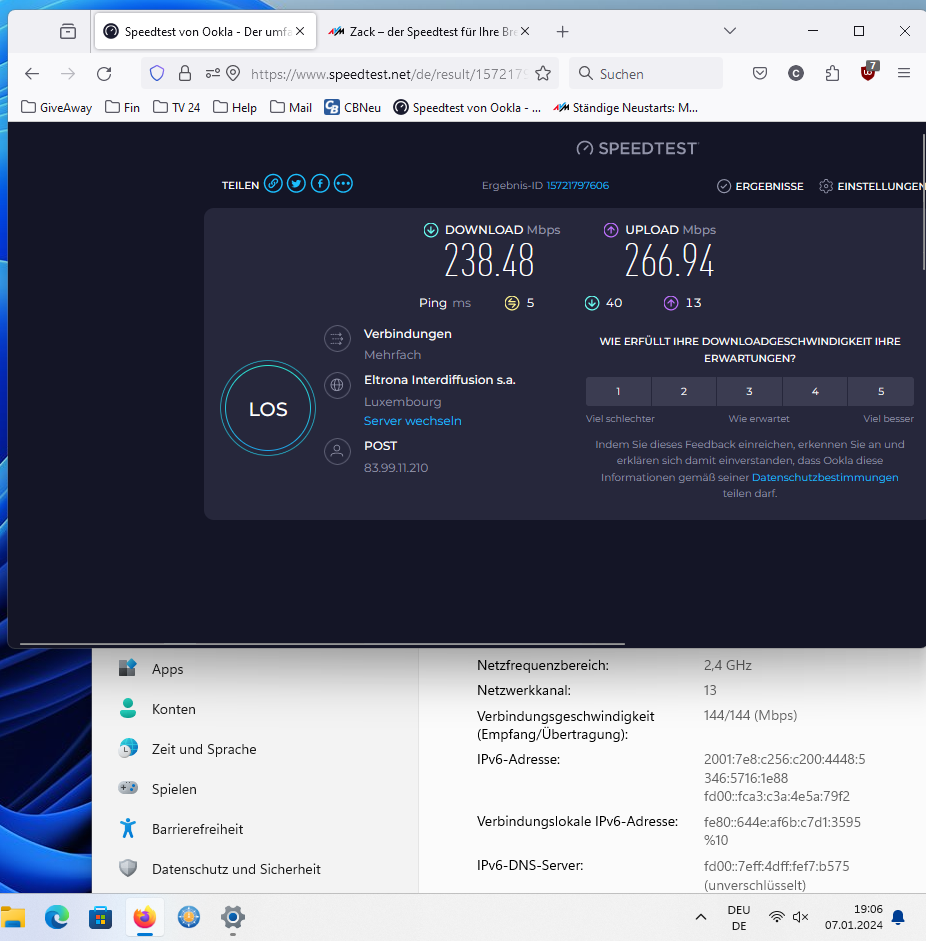Reload the current page

click(104, 73)
